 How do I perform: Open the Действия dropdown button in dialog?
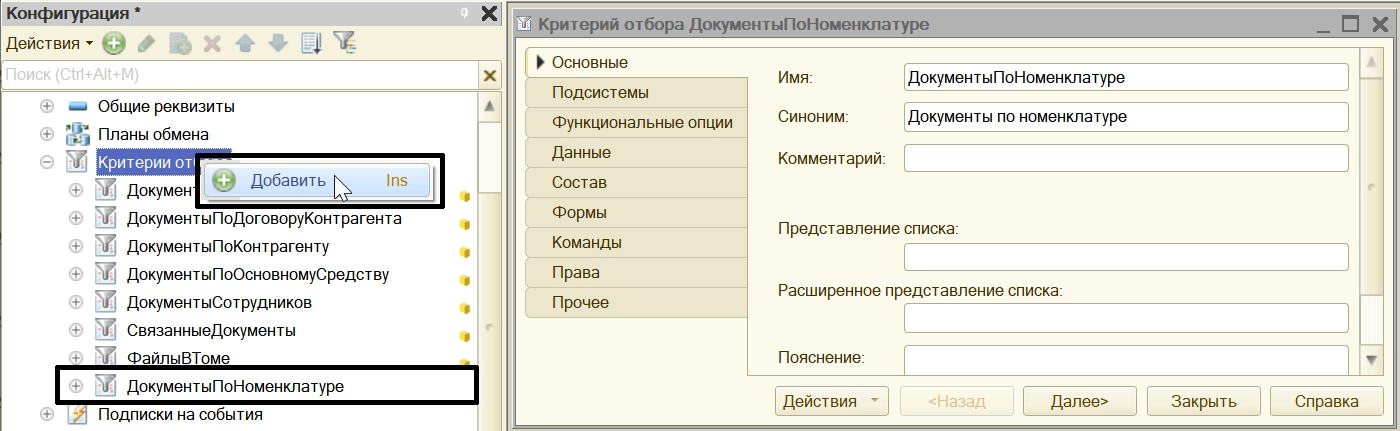pos(831,402)
